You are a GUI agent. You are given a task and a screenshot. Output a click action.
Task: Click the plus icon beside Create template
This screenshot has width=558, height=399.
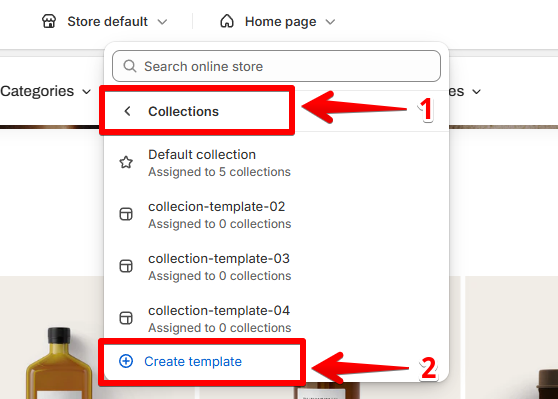point(126,361)
